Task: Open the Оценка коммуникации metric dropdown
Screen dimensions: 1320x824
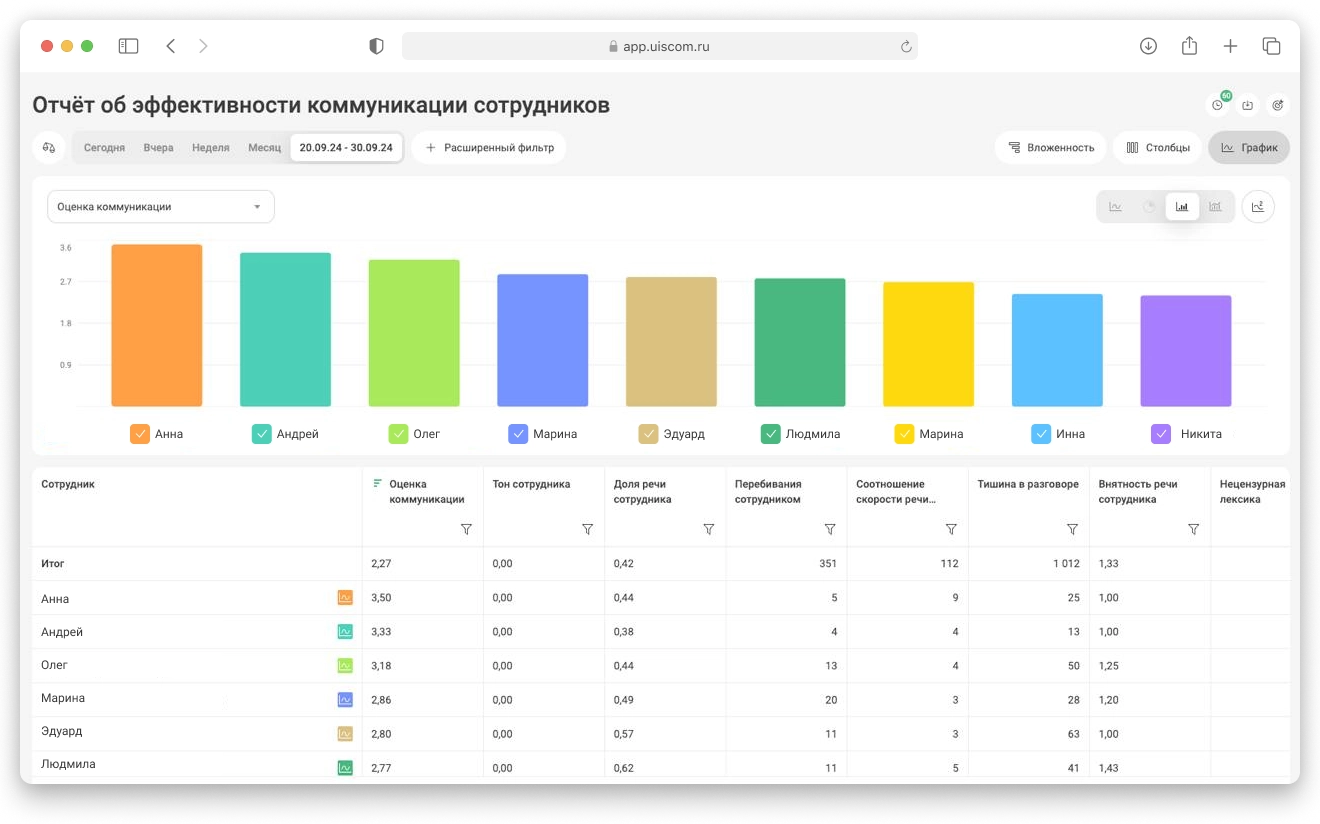Action: coord(160,207)
